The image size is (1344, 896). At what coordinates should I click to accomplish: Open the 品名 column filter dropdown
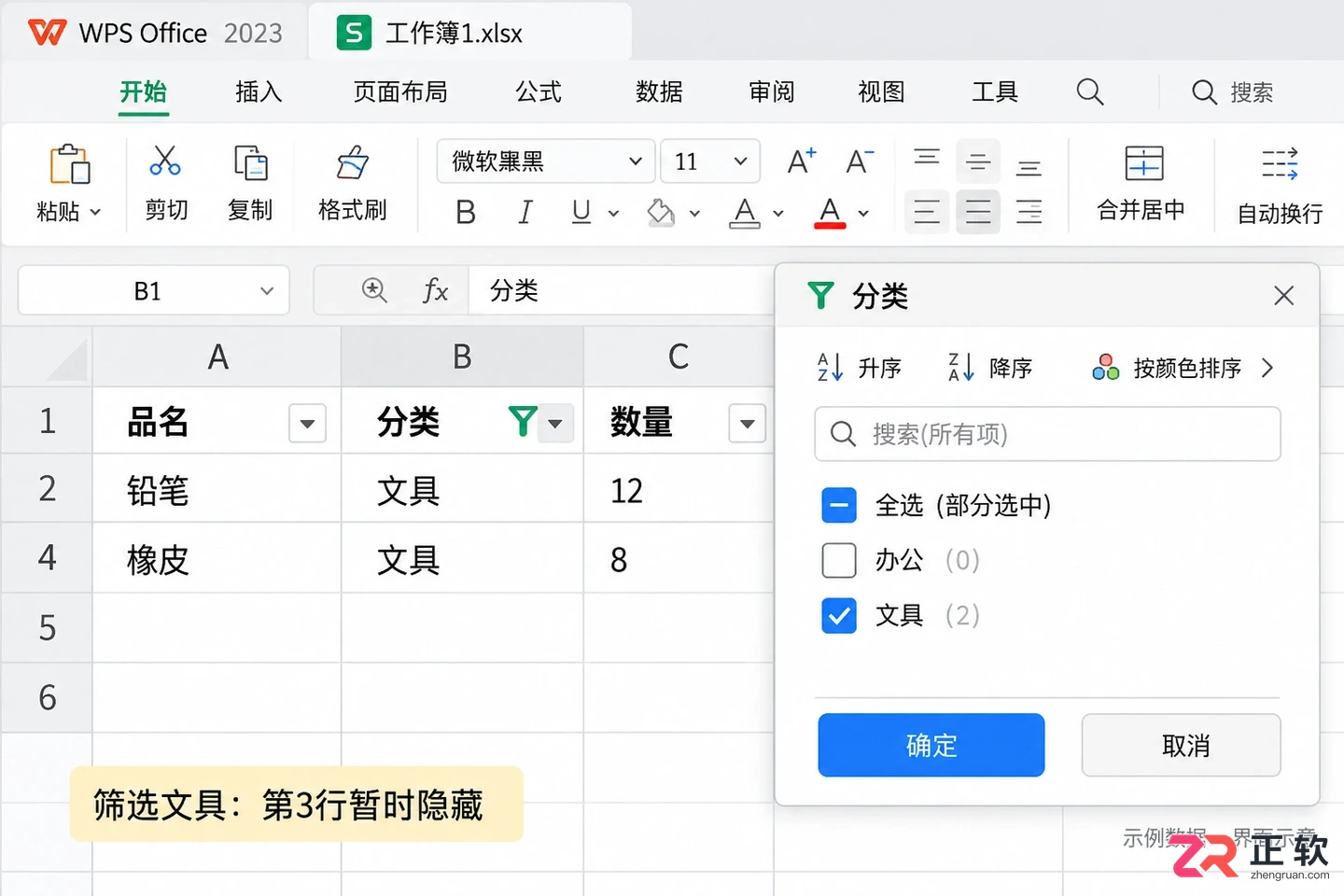pos(307,424)
